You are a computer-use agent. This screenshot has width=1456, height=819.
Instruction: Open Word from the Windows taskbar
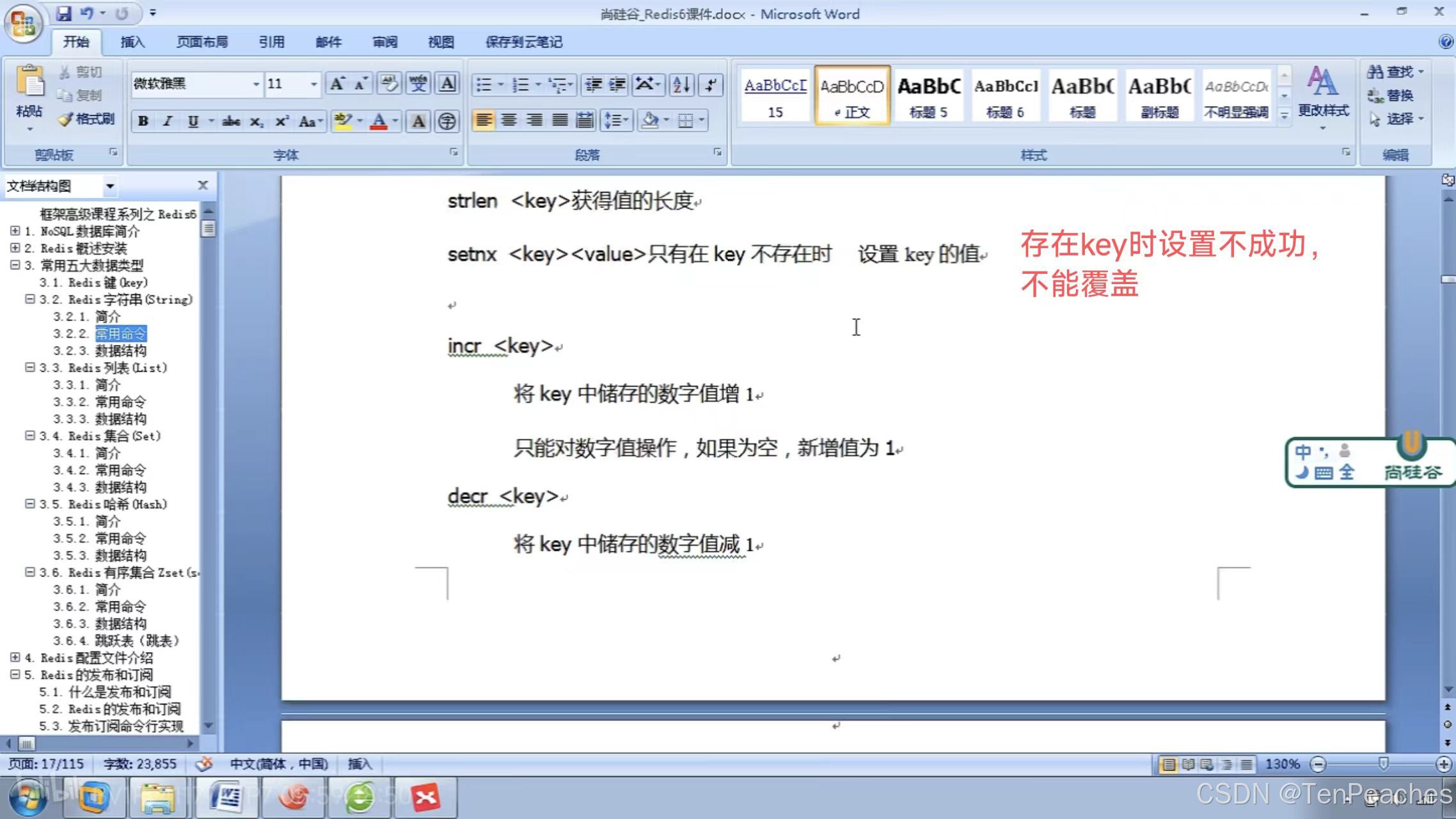[225, 798]
